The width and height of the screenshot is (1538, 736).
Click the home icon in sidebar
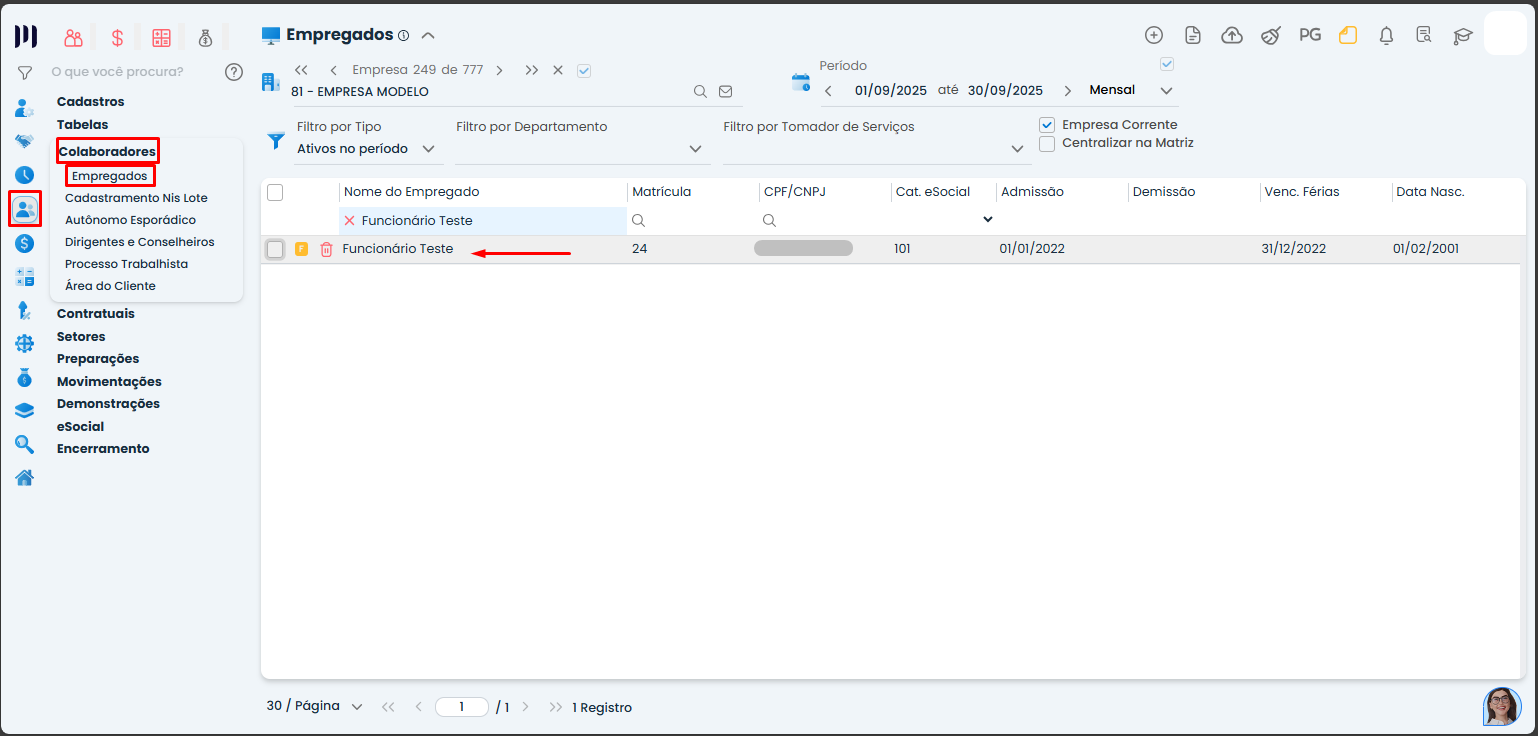point(25,477)
